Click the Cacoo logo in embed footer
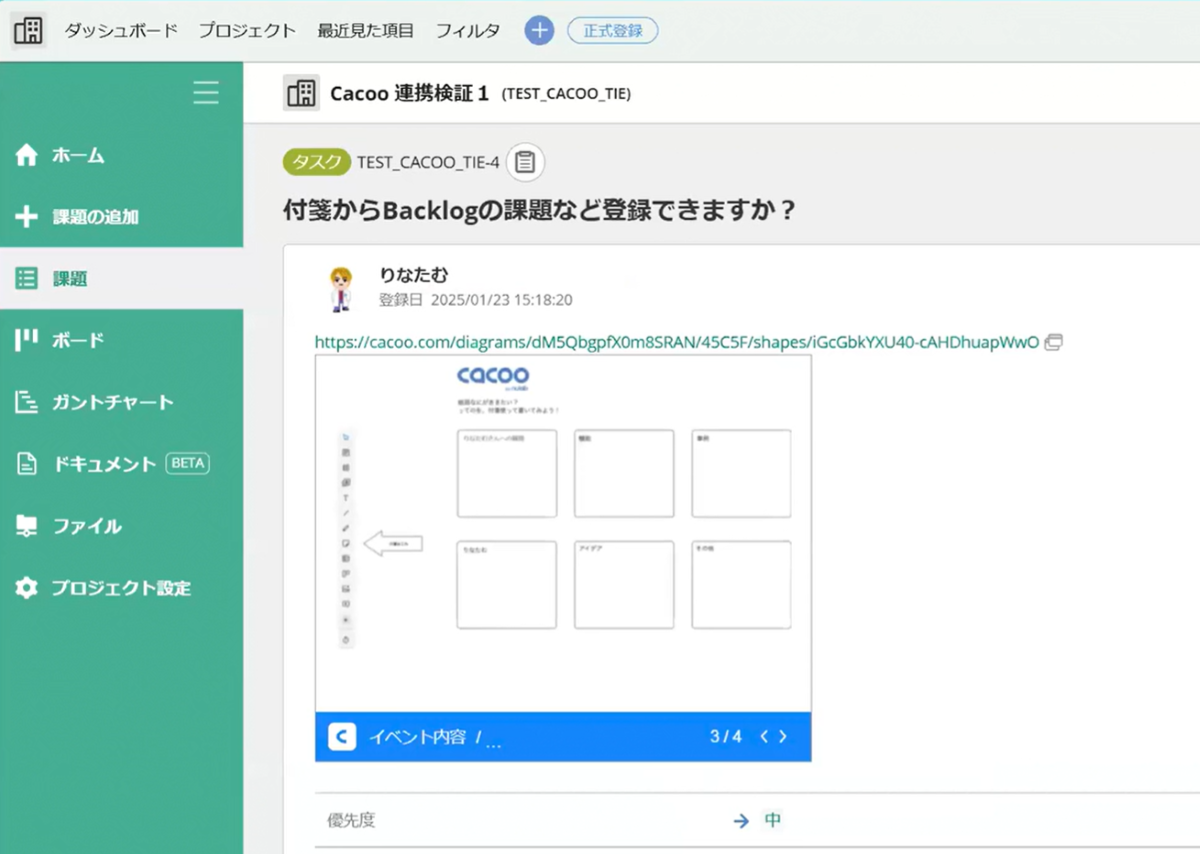This screenshot has height=854, width=1200. (x=342, y=737)
